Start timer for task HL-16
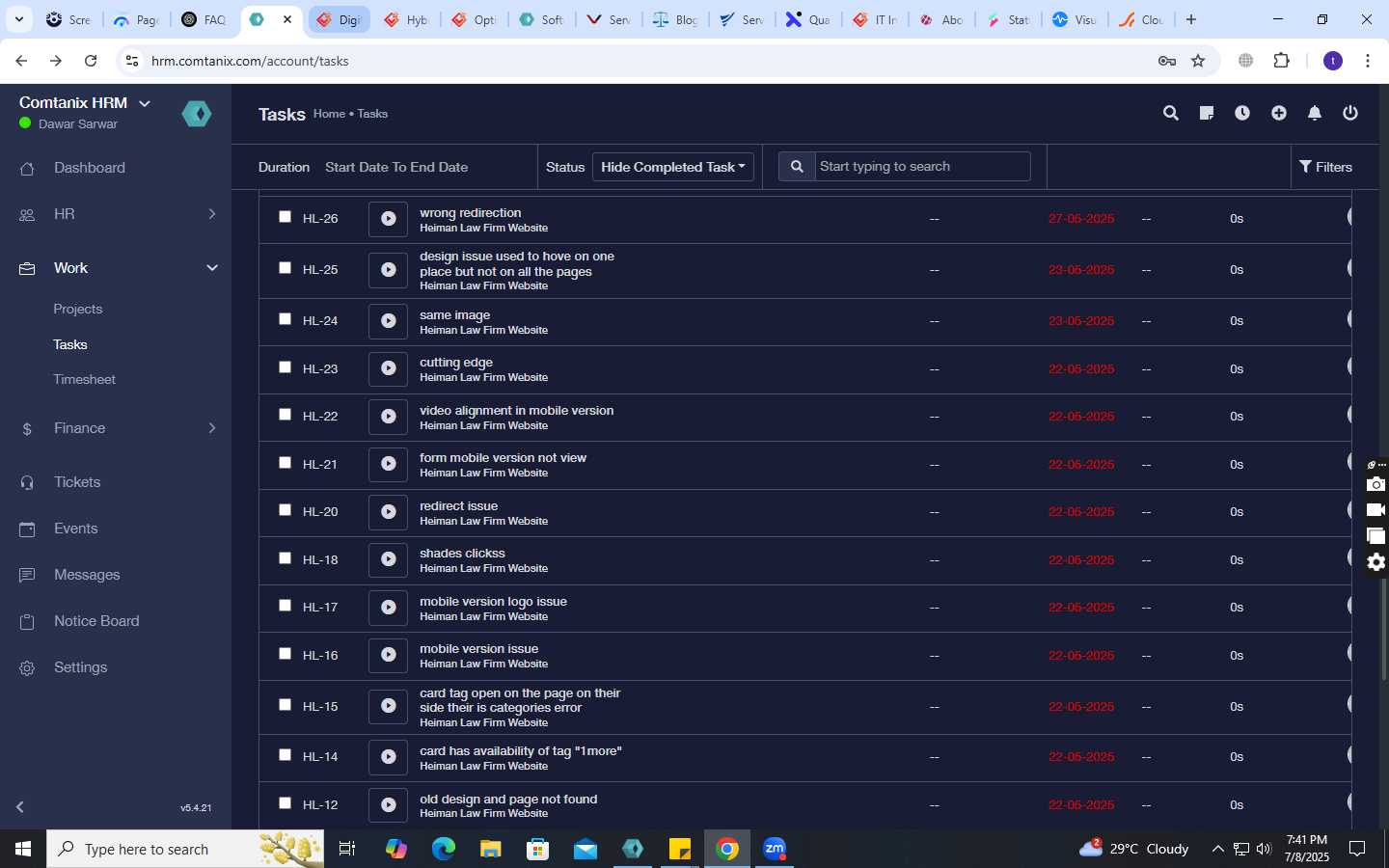Image resolution: width=1389 pixels, height=868 pixels. (x=388, y=655)
